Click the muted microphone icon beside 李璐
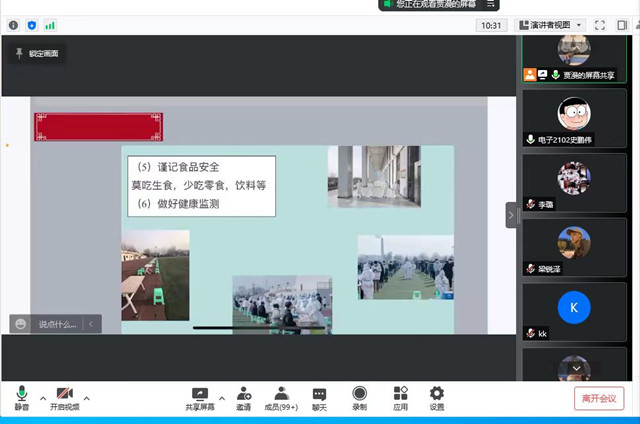The width and height of the screenshot is (640, 424). click(530, 204)
